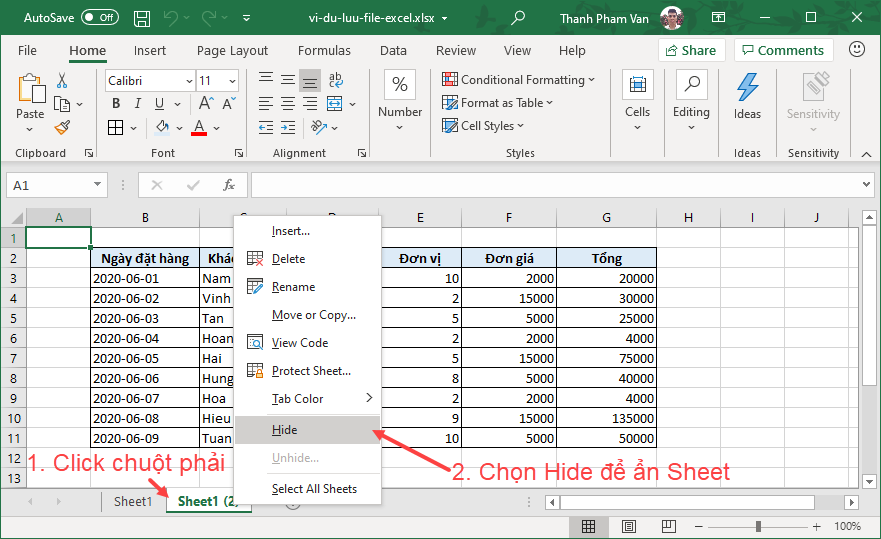Image resolution: width=881 pixels, height=539 pixels.
Task: Switch to the Page Layout tab
Action: pyautogui.click(x=232, y=51)
